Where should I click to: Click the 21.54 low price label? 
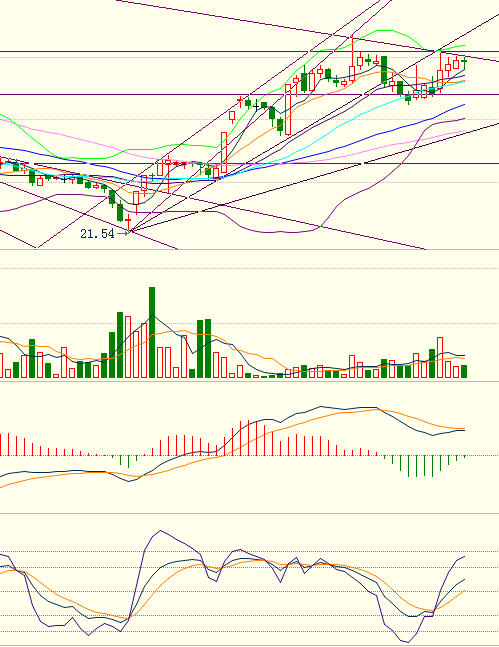tap(97, 234)
